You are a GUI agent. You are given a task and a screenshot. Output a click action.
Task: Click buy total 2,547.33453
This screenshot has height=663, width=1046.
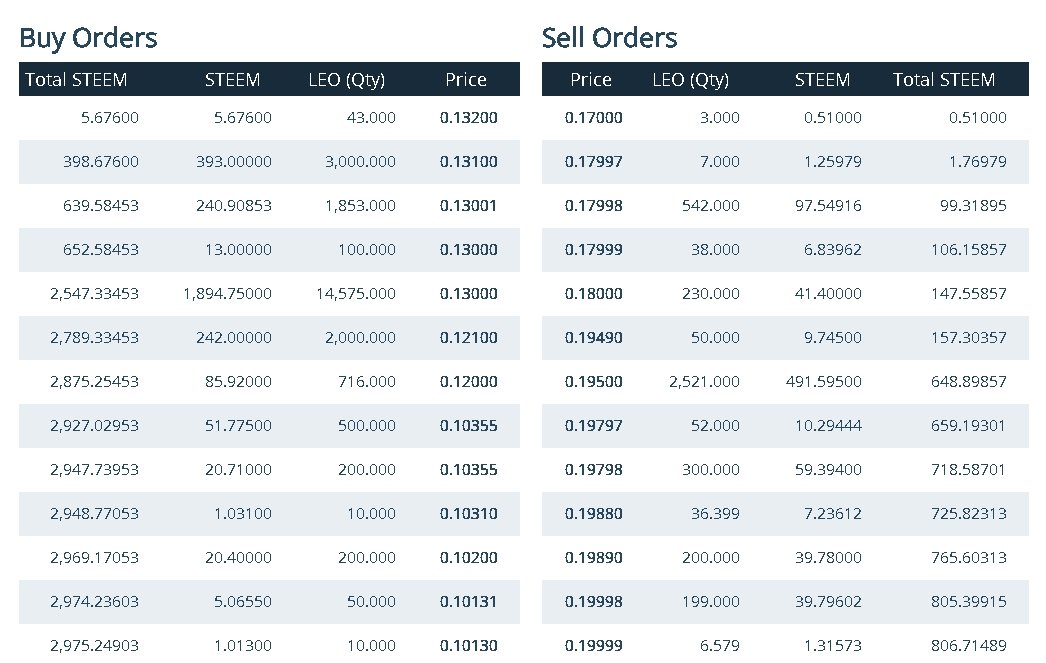coord(94,294)
